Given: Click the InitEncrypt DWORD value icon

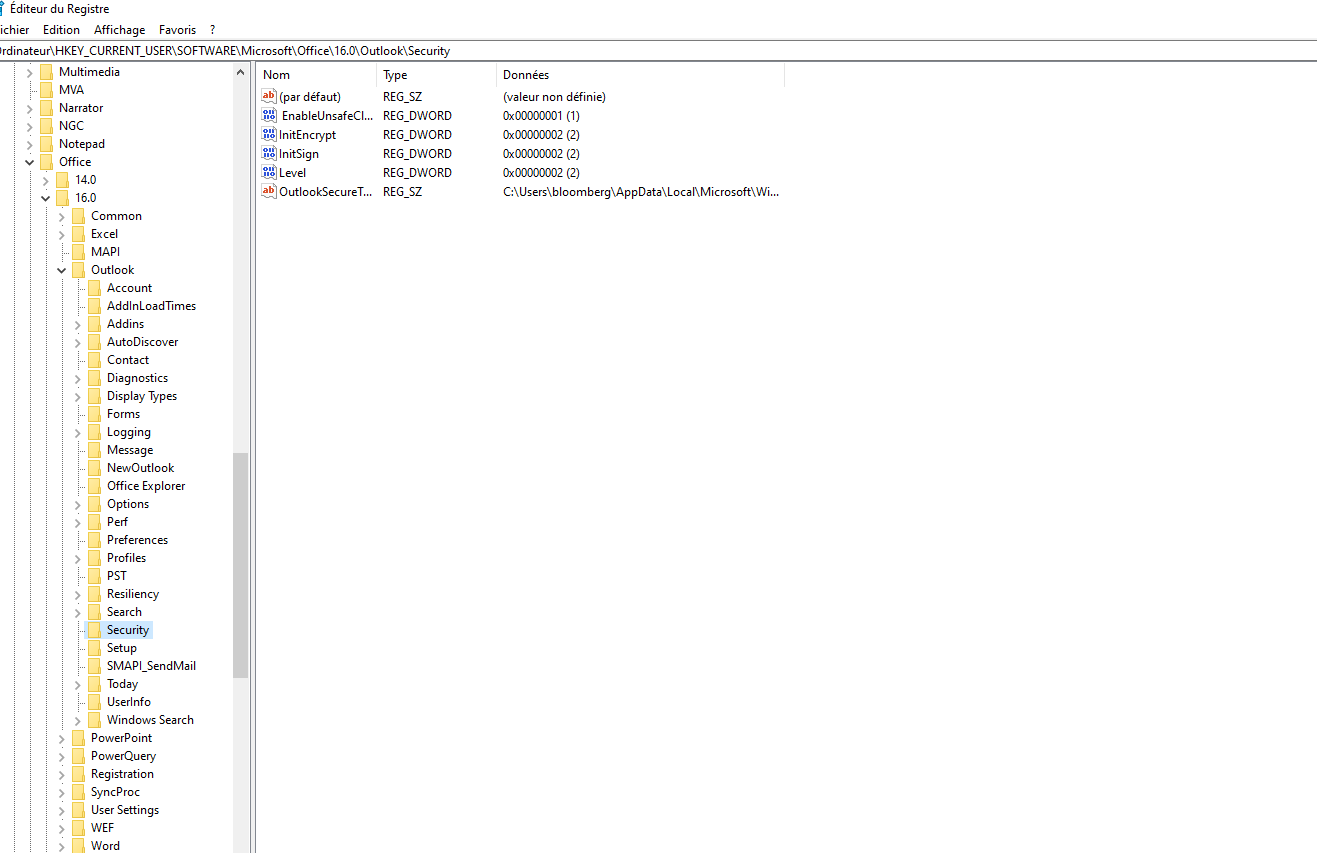Looking at the screenshot, I should point(268,134).
